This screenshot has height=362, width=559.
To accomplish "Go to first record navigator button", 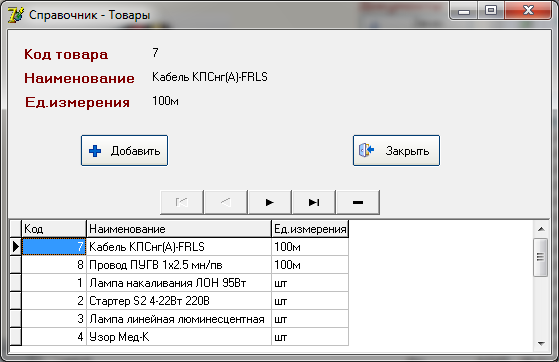I will tap(182, 202).
